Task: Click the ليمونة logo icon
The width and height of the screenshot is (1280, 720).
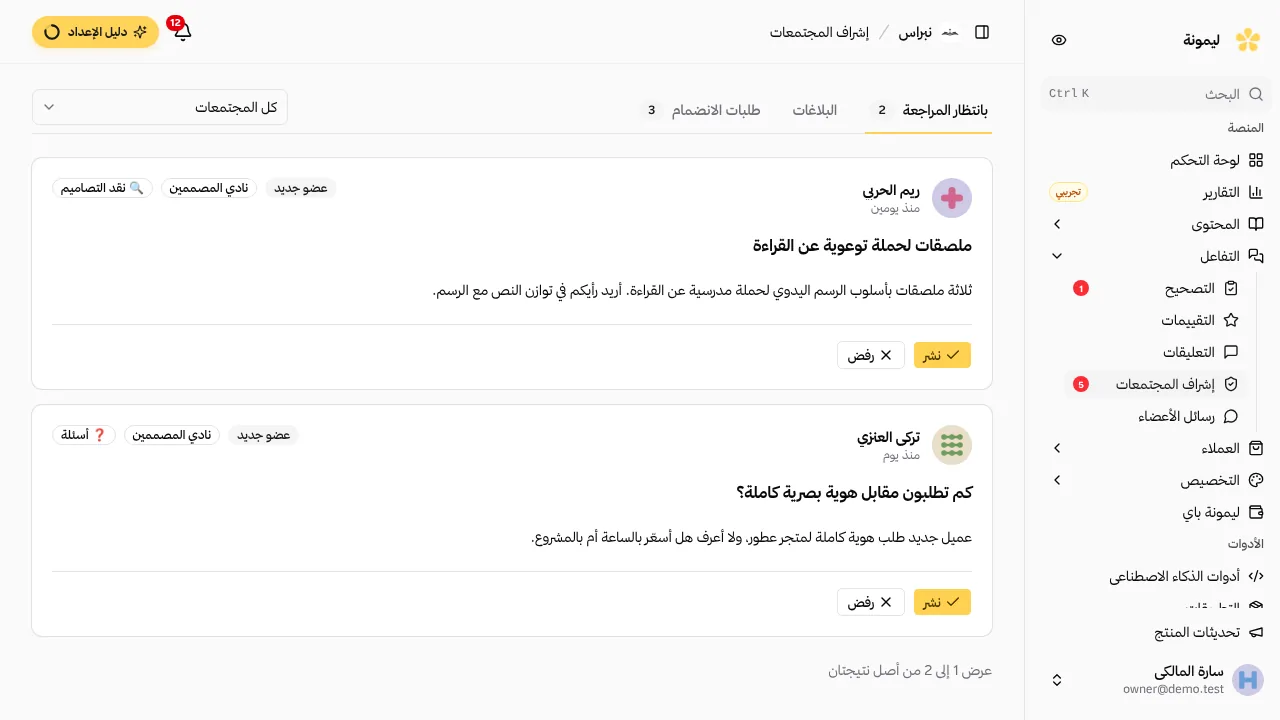Action: pyautogui.click(x=1248, y=40)
